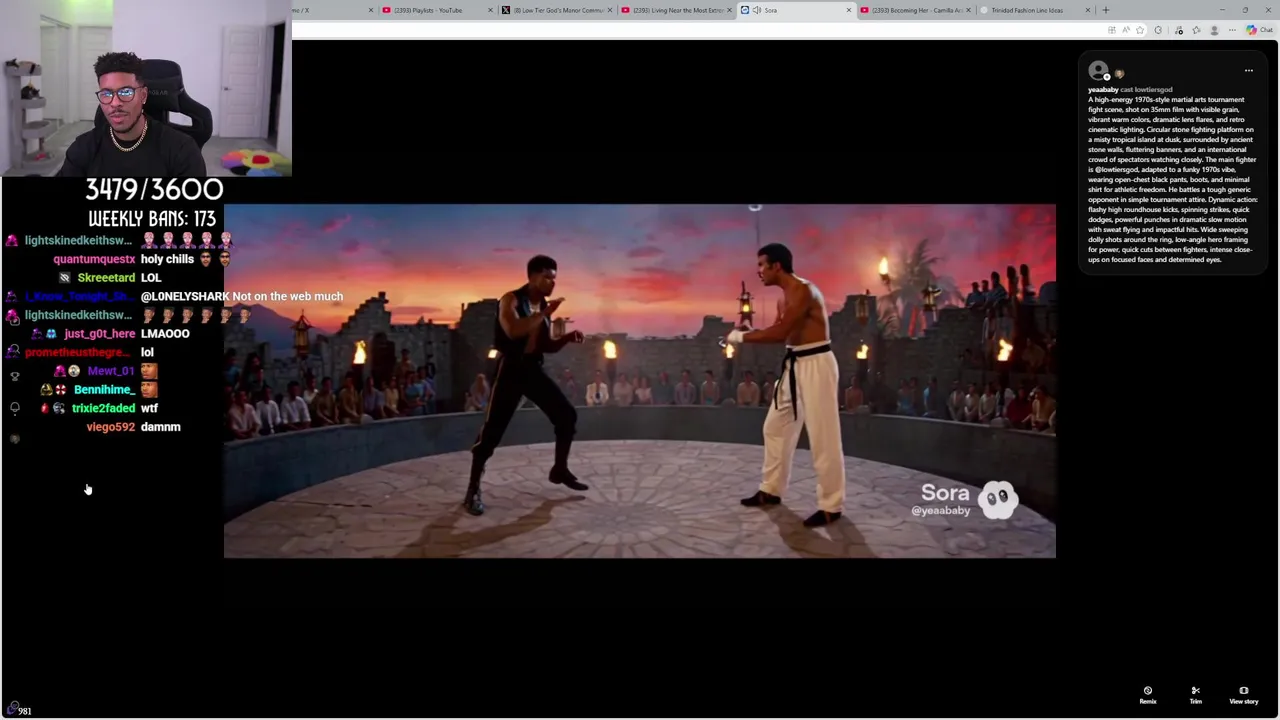
Task: Close the Sora tab
Action: (849, 10)
